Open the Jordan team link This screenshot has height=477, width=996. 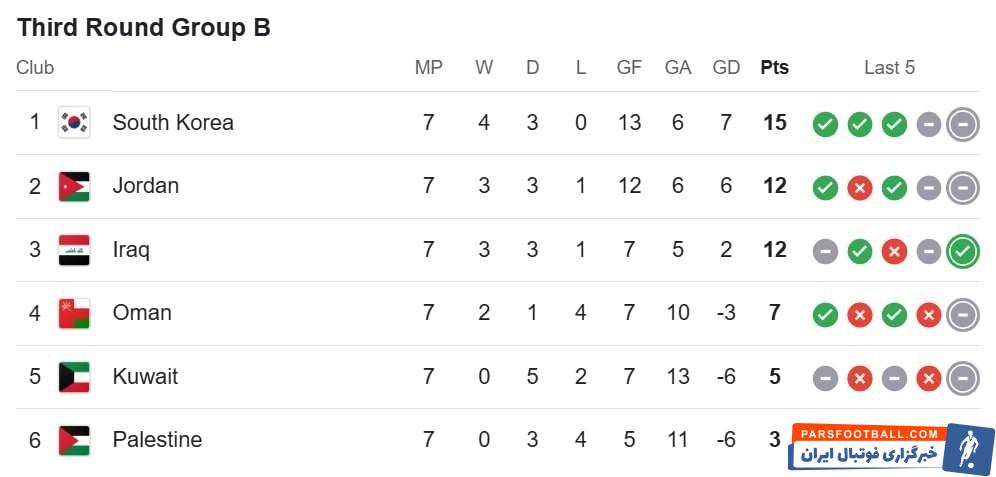click(146, 186)
